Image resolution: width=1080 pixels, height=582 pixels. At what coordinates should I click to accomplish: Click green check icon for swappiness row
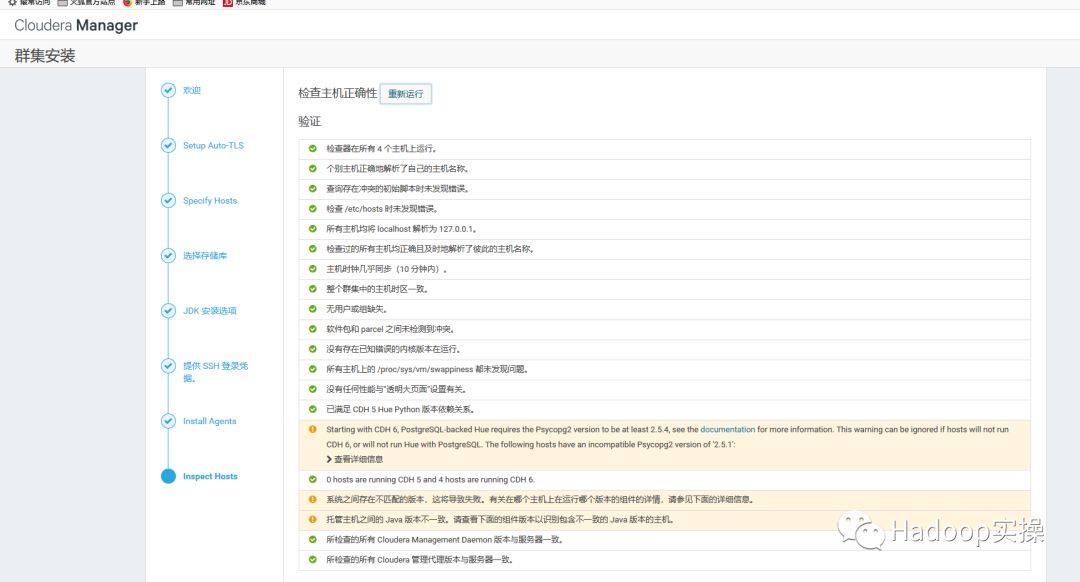pyautogui.click(x=313, y=368)
